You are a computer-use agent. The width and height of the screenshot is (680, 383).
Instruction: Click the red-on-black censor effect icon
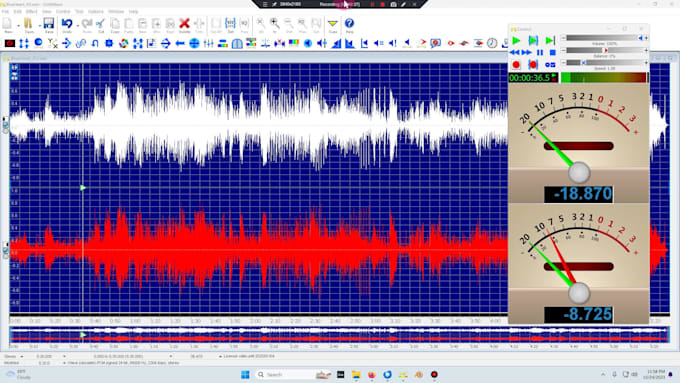[10, 43]
